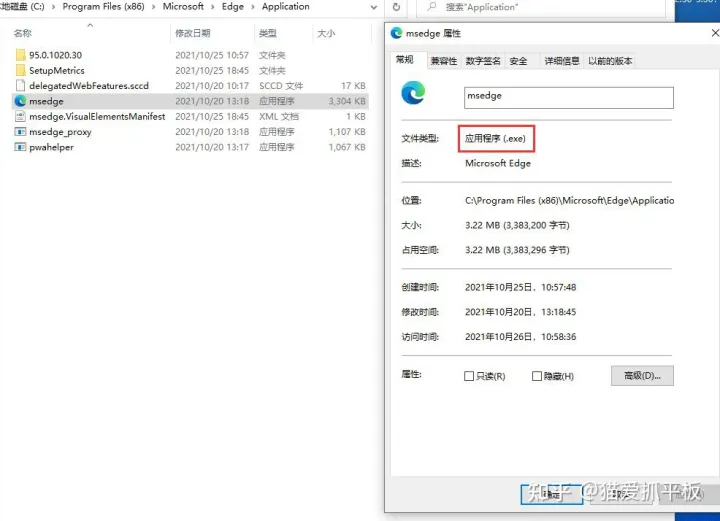
Task: Click the 1,107 KB size cell
Action: point(347,132)
